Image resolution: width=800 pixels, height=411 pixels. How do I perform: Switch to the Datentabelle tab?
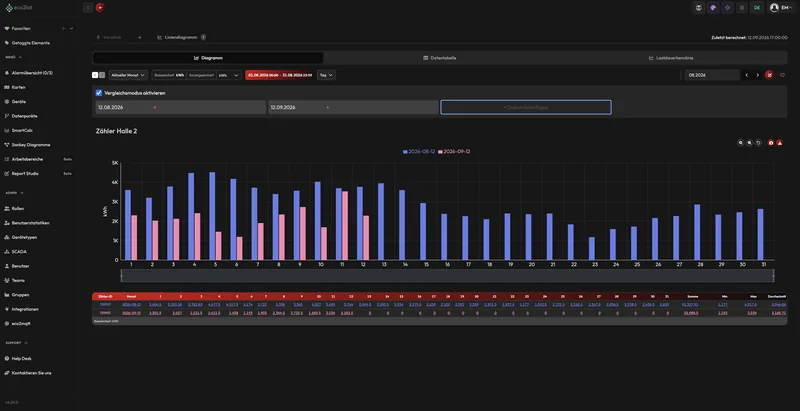point(439,58)
